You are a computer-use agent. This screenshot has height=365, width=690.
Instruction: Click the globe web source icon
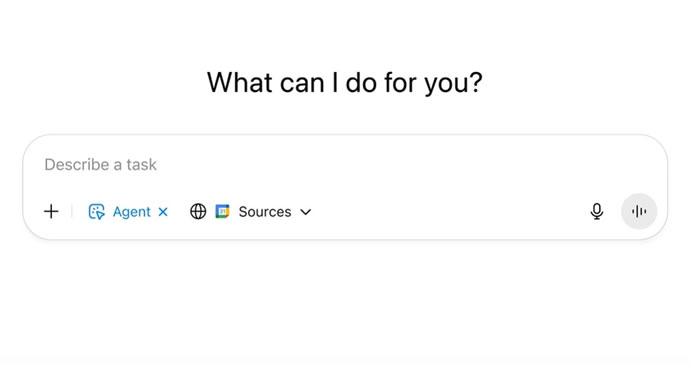198,212
